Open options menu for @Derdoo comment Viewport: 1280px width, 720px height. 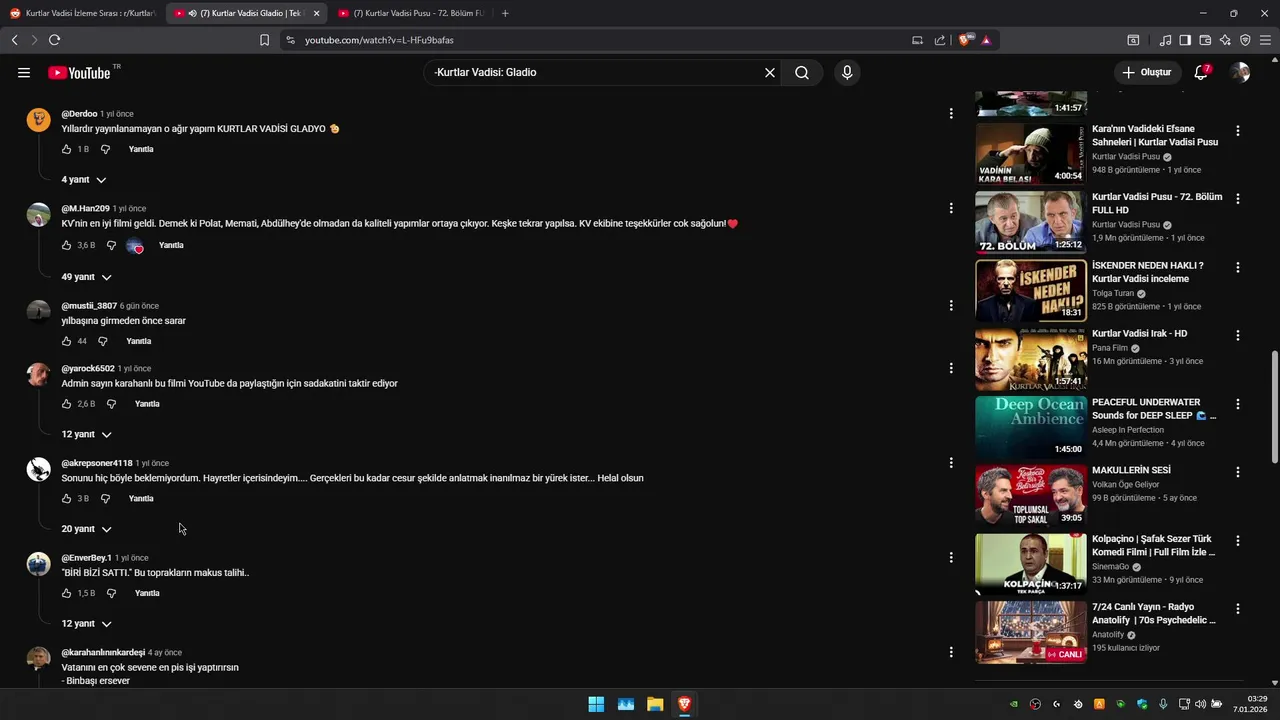pos(951,114)
